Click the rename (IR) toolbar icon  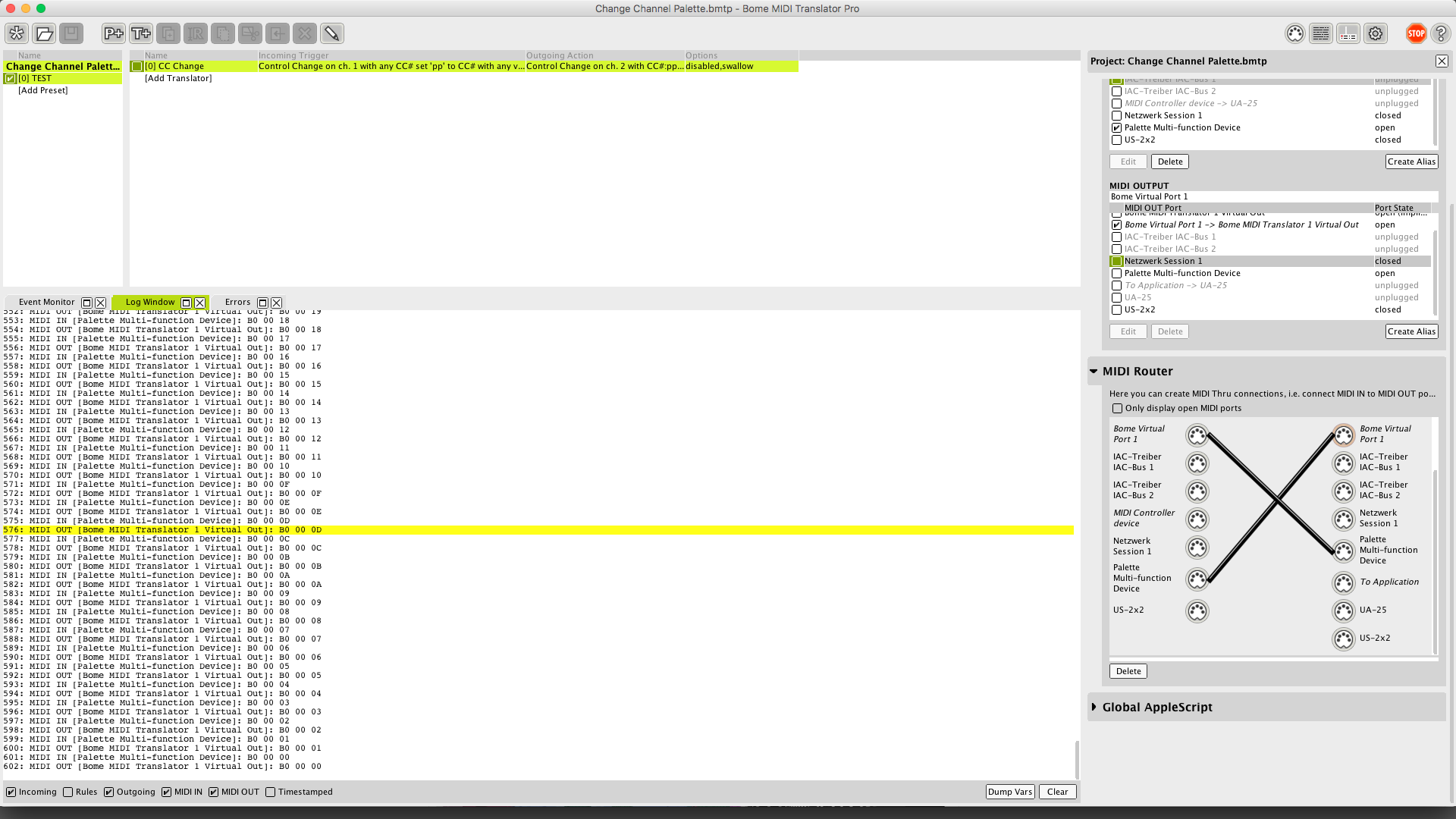196,33
